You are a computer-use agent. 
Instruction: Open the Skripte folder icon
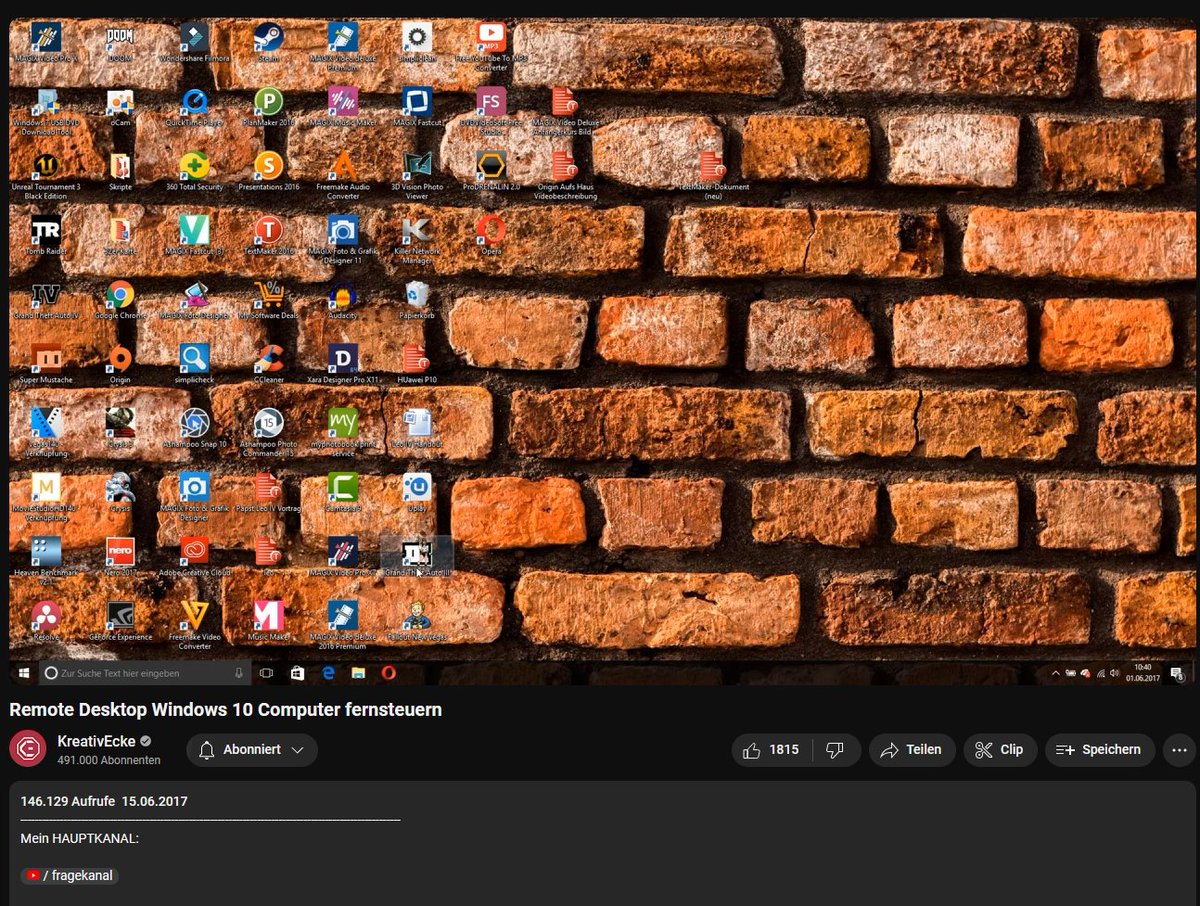pyautogui.click(x=120, y=171)
